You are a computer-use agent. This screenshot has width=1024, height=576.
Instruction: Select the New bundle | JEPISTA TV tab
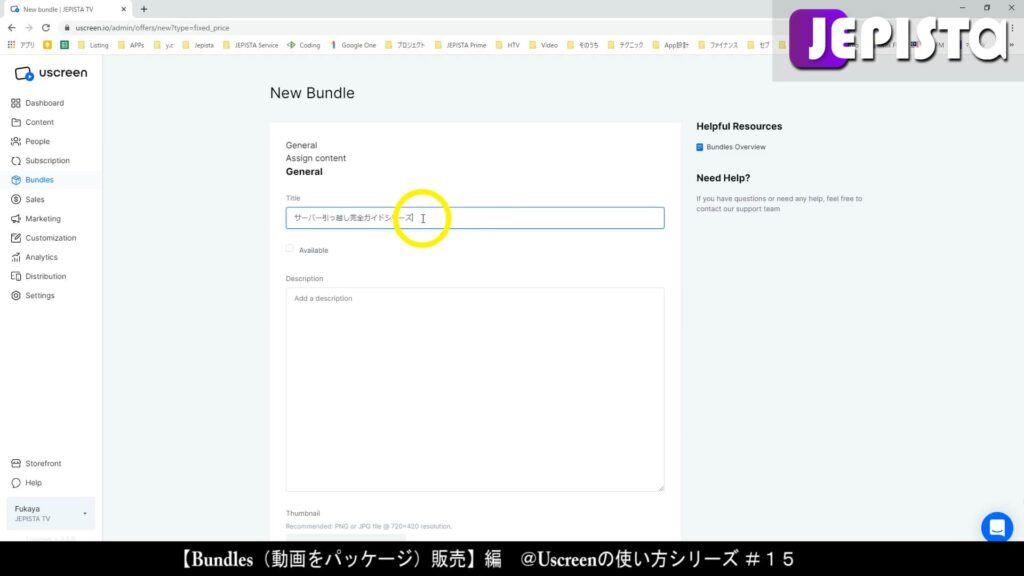pyautogui.click(x=65, y=9)
